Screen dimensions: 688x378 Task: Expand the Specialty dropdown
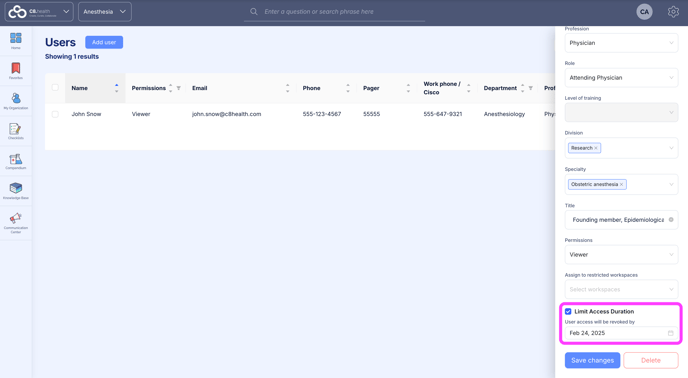pyautogui.click(x=671, y=184)
